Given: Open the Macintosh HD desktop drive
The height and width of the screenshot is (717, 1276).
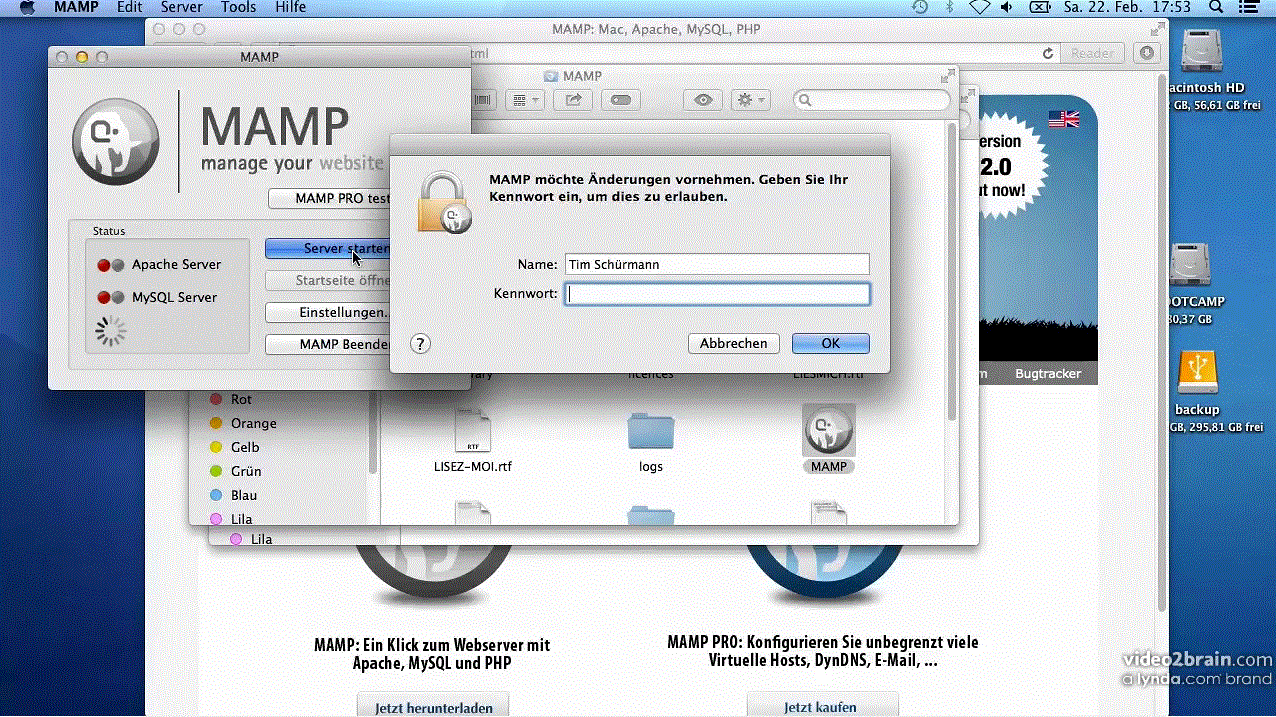Looking at the screenshot, I should [1201, 50].
